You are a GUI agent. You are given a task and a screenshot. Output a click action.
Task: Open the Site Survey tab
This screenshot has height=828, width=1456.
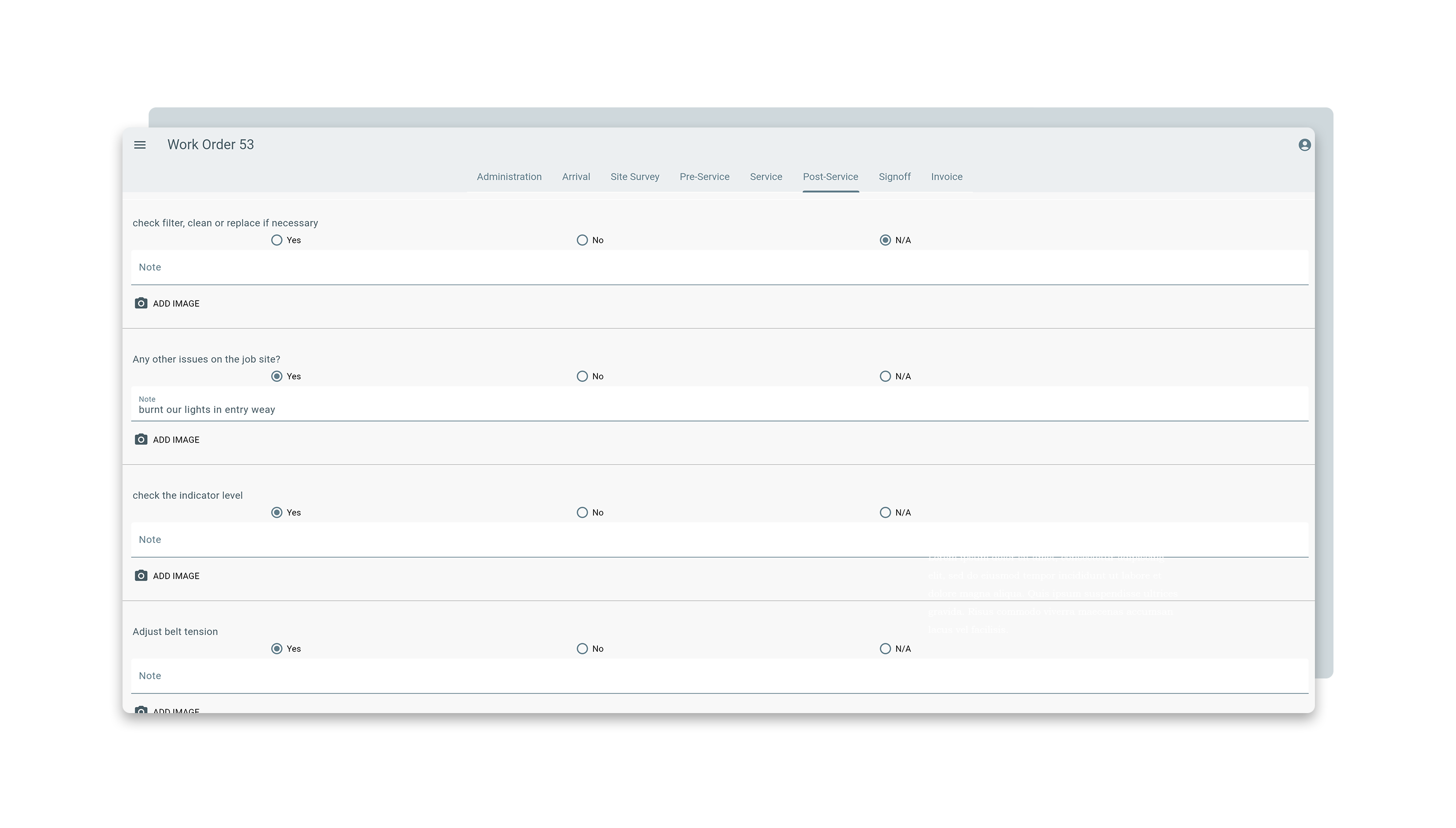coord(635,177)
